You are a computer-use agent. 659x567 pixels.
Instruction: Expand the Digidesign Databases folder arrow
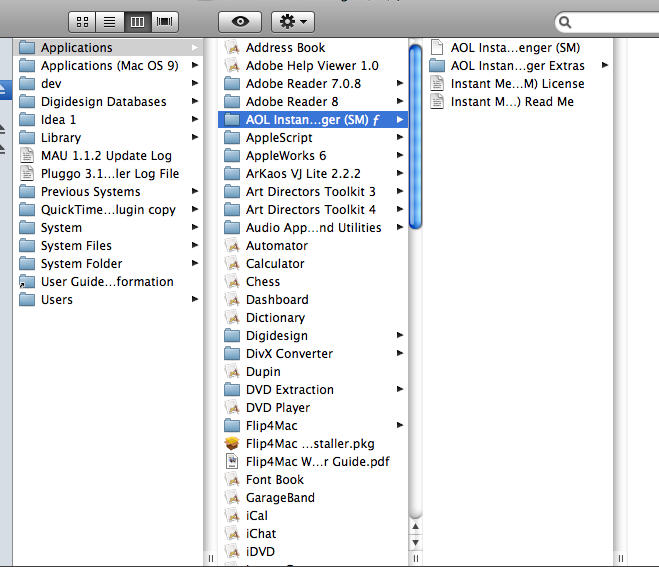click(x=195, y=101)
